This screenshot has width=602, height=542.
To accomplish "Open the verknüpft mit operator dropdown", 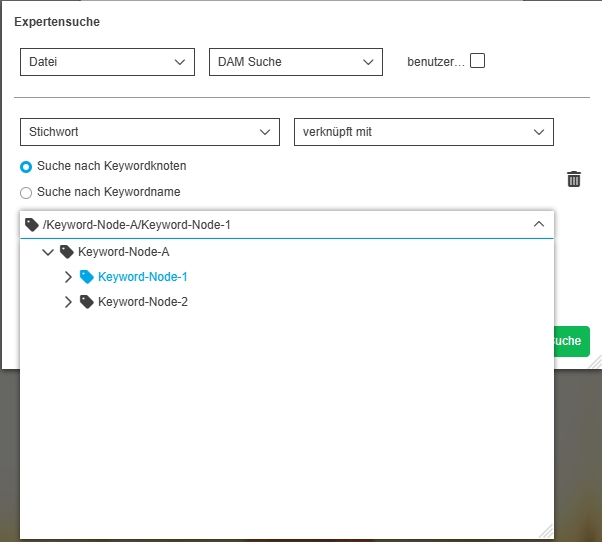I will (x=423, y=132).
